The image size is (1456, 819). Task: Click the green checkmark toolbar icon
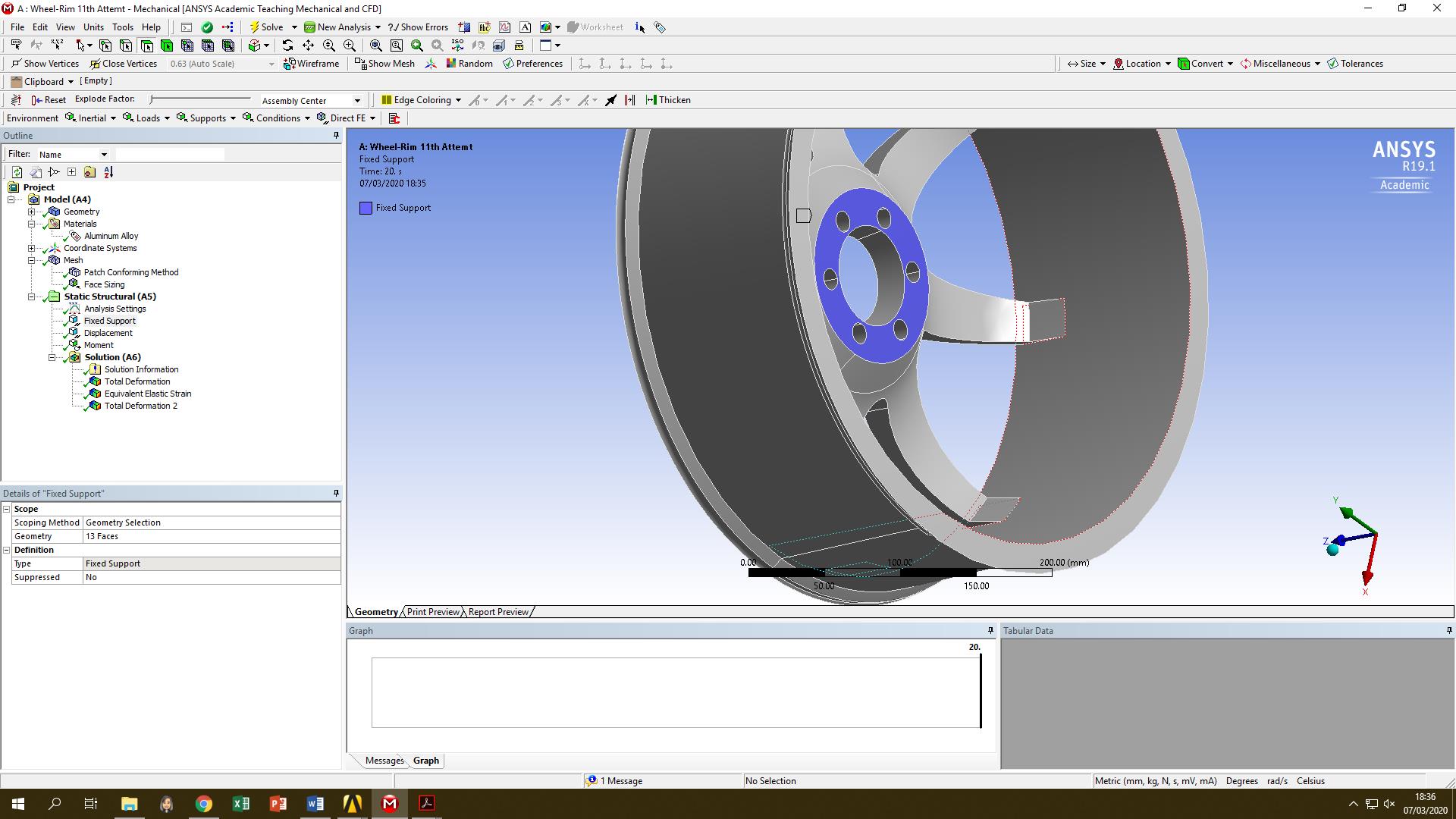[x=207, y=27]
